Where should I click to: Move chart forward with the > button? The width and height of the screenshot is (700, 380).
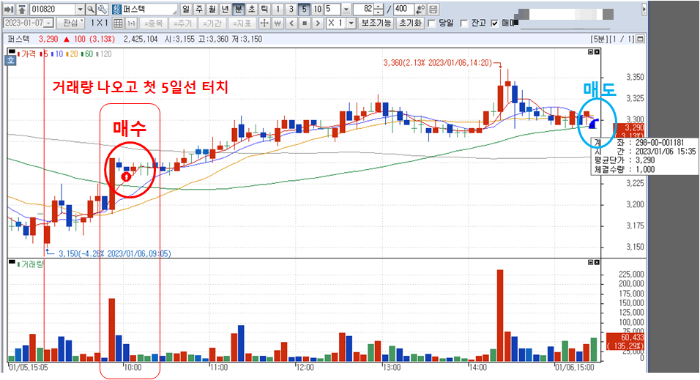(x=317, y=23)
